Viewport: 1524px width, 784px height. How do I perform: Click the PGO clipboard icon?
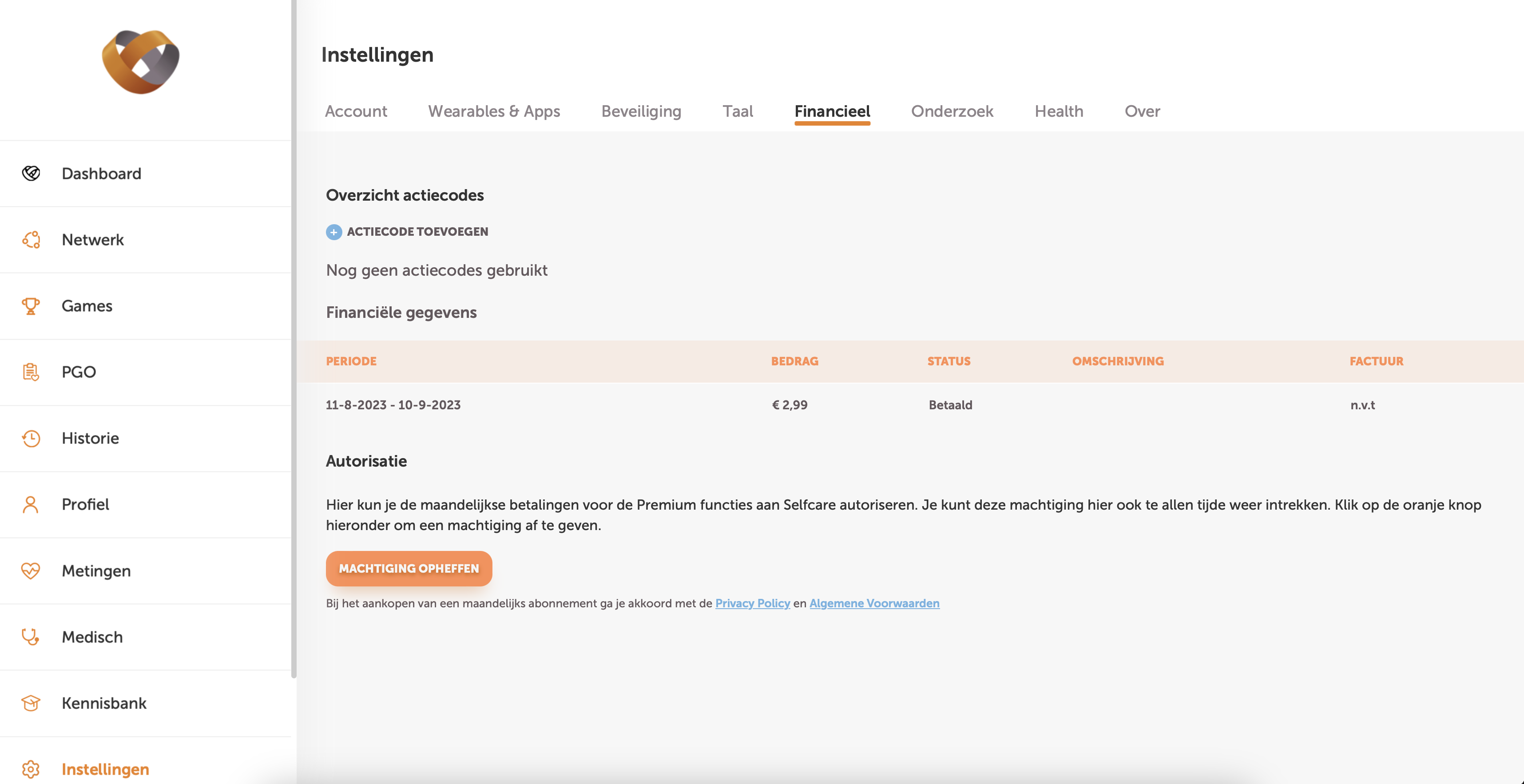31,372
